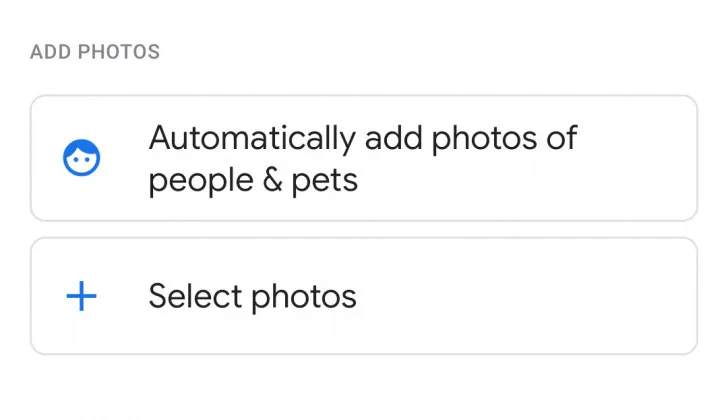Click the blue face icon

coord(81,159)
